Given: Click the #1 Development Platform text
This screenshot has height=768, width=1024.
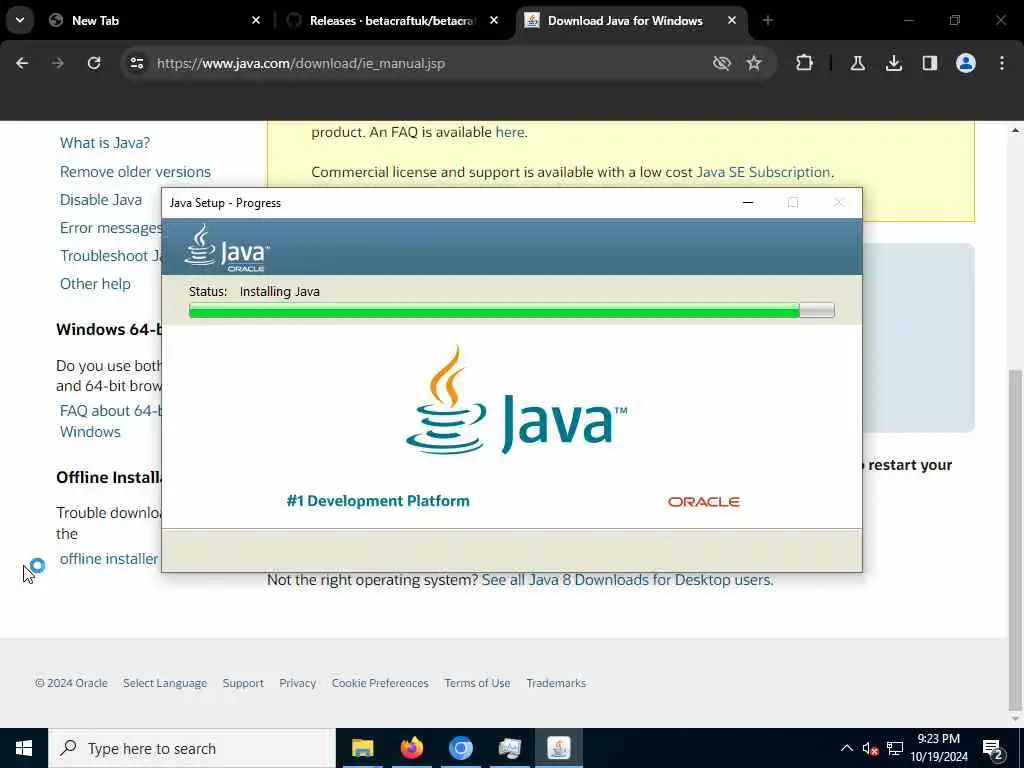Looking at the screenshot, I should point(378,501).
